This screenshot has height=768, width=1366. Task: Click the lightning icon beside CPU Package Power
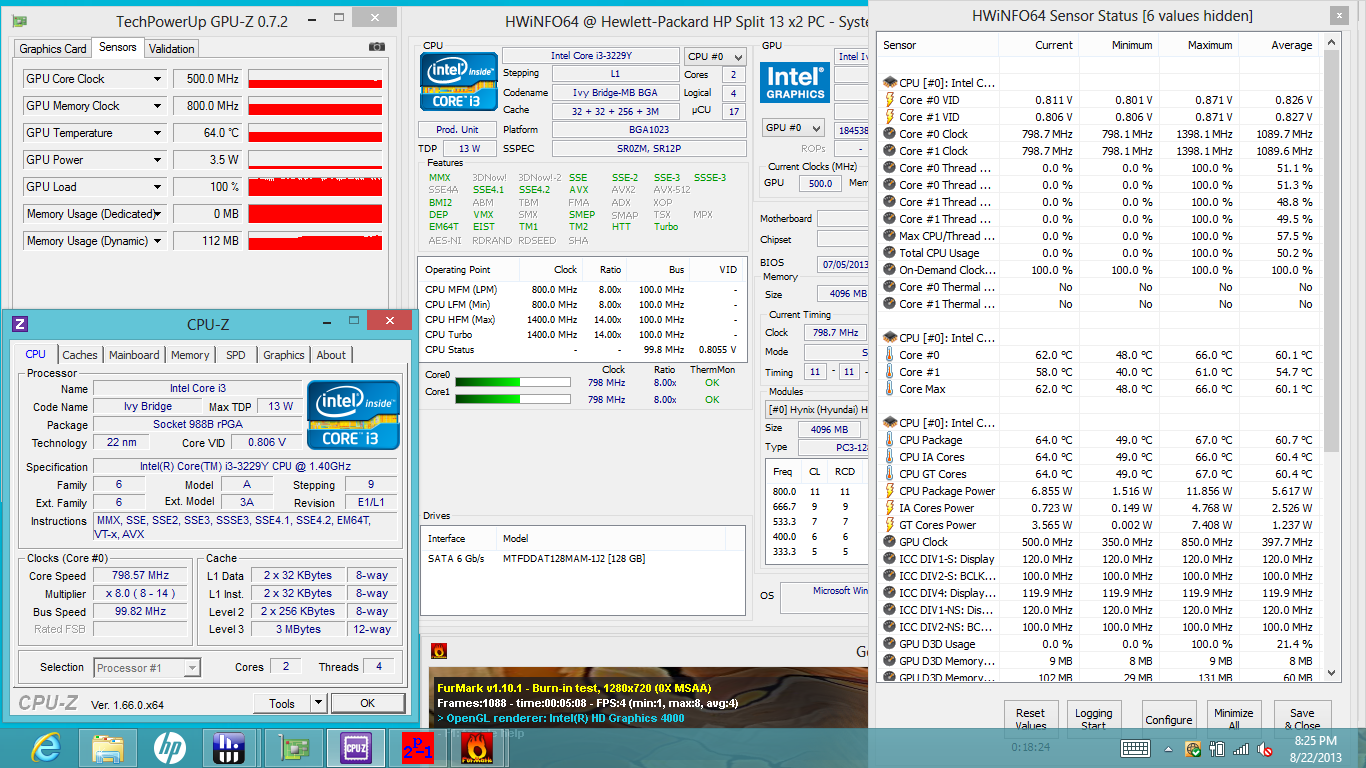[889, 491]
